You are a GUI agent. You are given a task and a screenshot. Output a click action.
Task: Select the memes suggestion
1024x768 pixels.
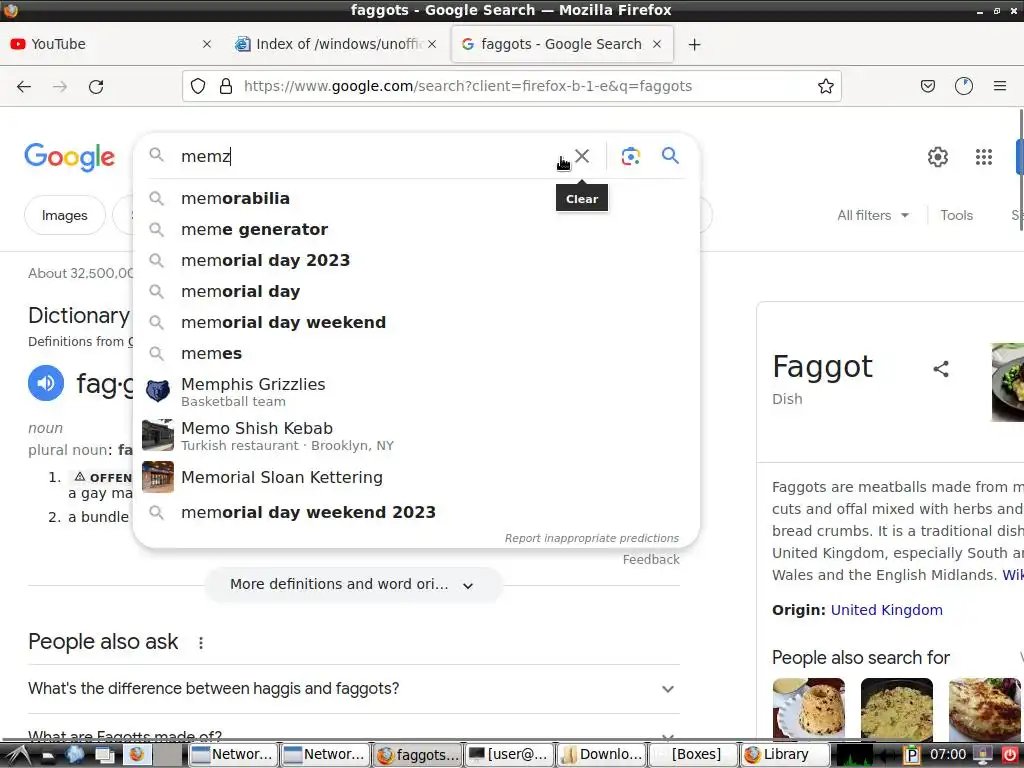pyautogui.click(x=416, y=353)
